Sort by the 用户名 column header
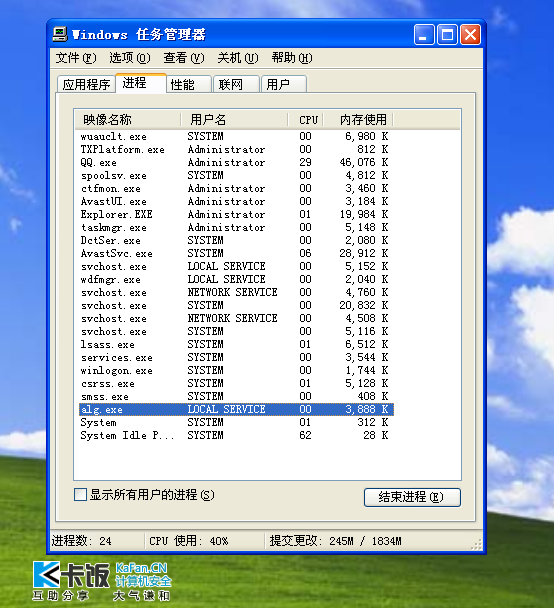The height and width of the screenshot is (608, 554). point(235,119)
